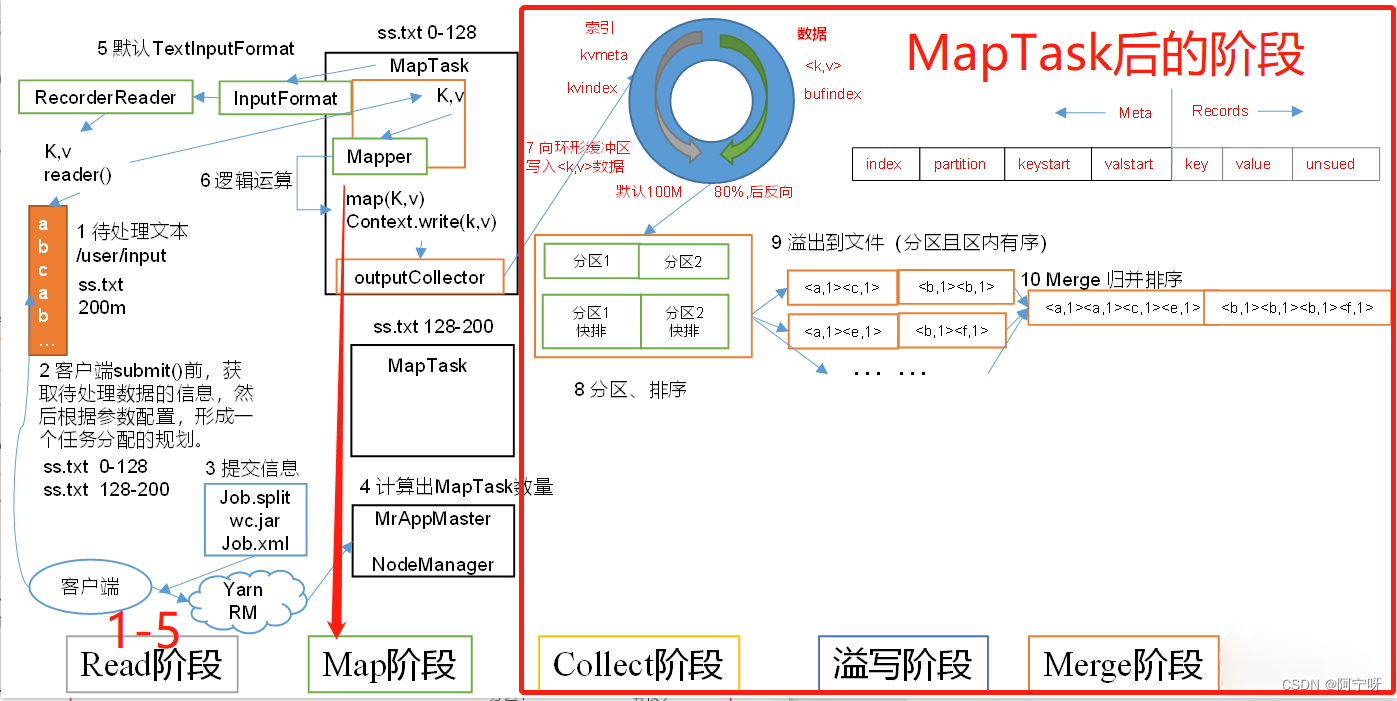Switch to the Read阶段 label
The height and width of the screenshot is (701, 1397).
(x=151, y=664)
